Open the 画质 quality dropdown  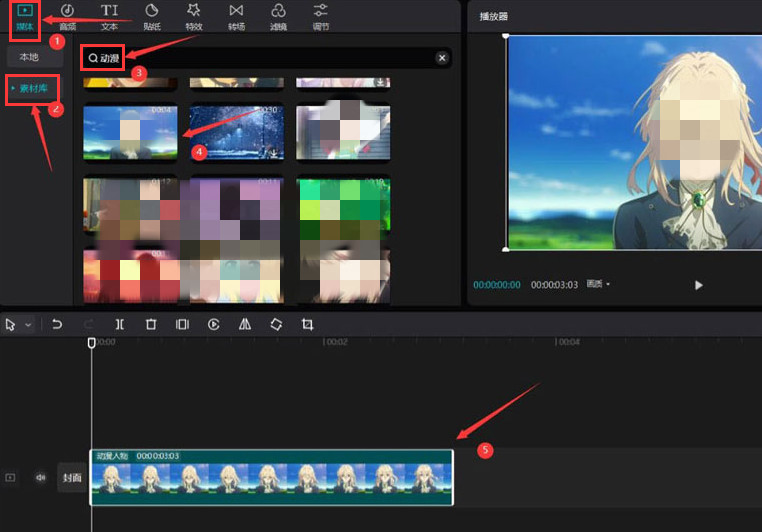pyautogui.click(x=598, y=284)
